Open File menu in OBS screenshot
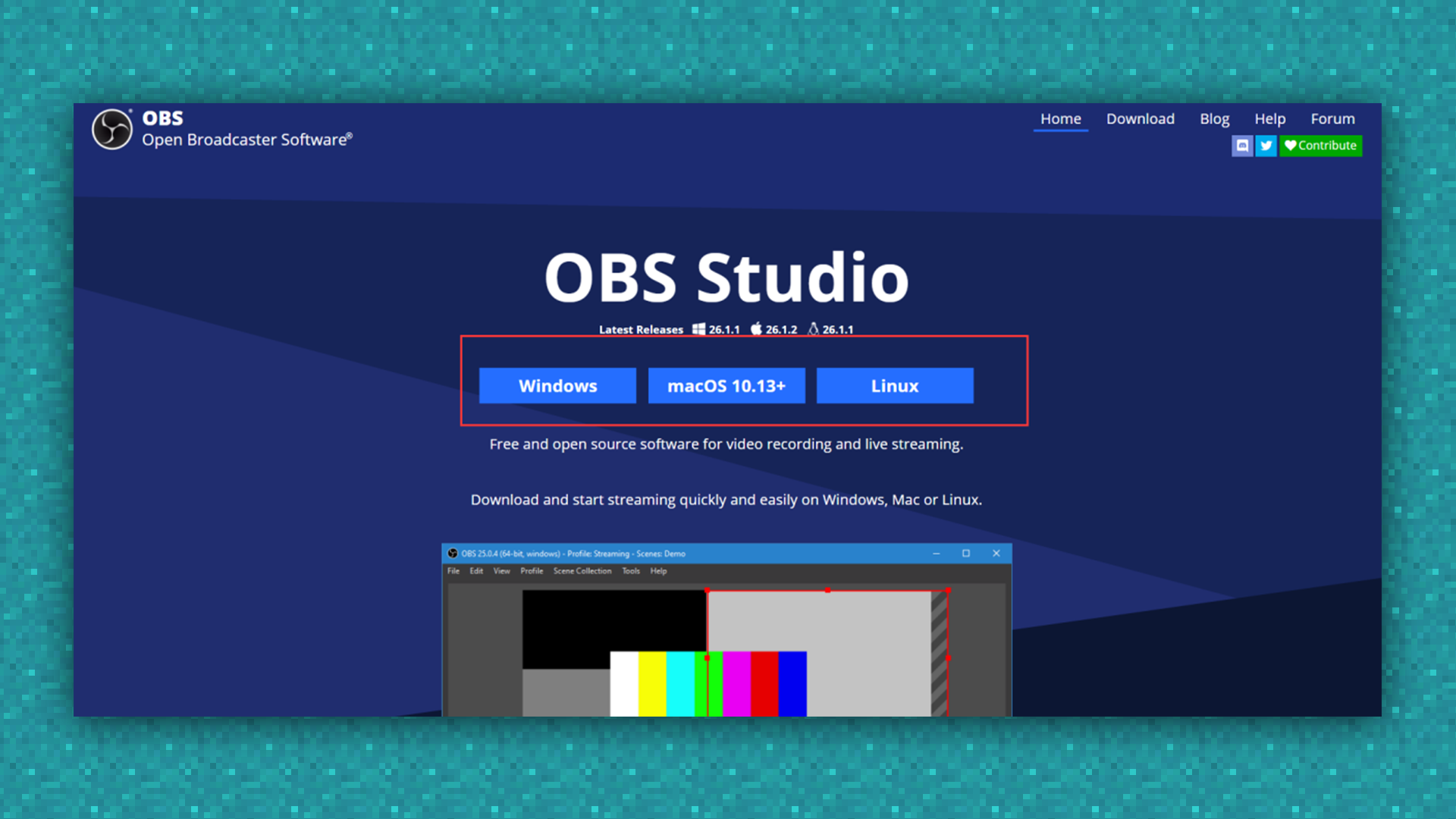The width and height of the screenshot is (1456, 819). click(x=453, y=571)
